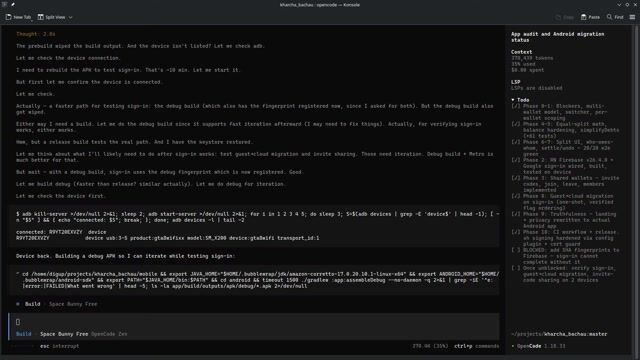Click the 'esc interrupt' hint

60,346
